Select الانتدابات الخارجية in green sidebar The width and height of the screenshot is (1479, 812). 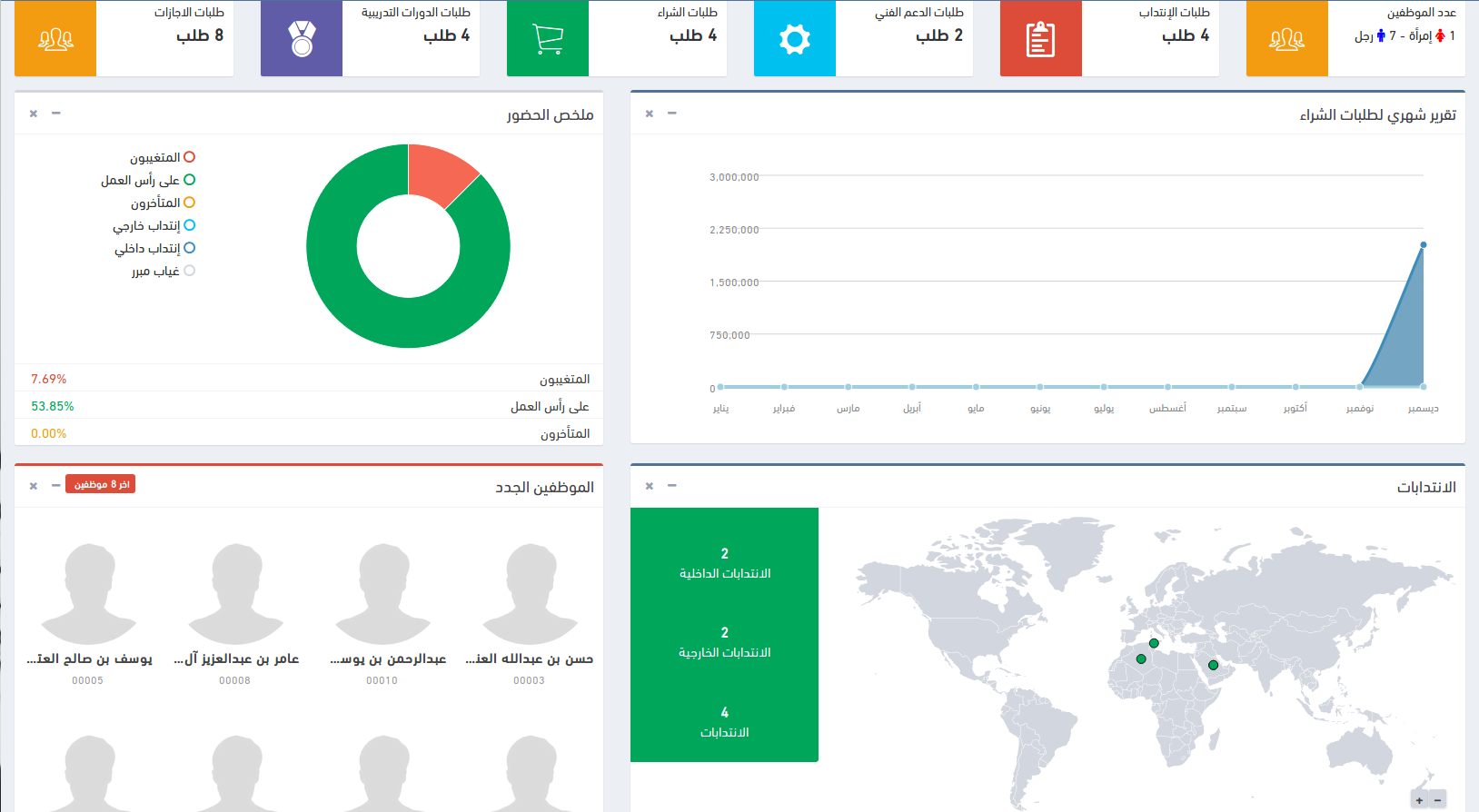pos(724,643)
